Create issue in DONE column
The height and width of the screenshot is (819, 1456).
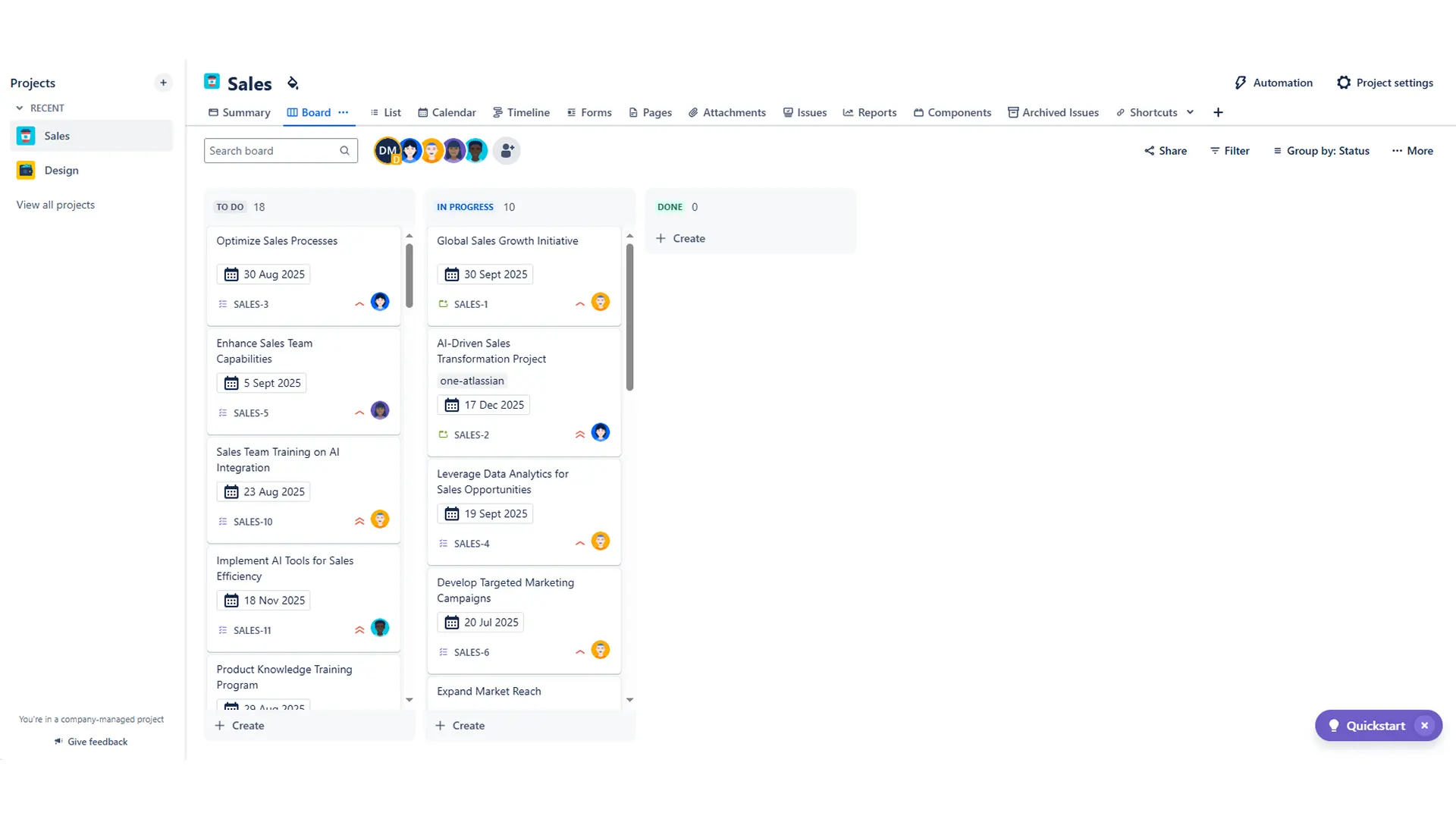point(681,238)
